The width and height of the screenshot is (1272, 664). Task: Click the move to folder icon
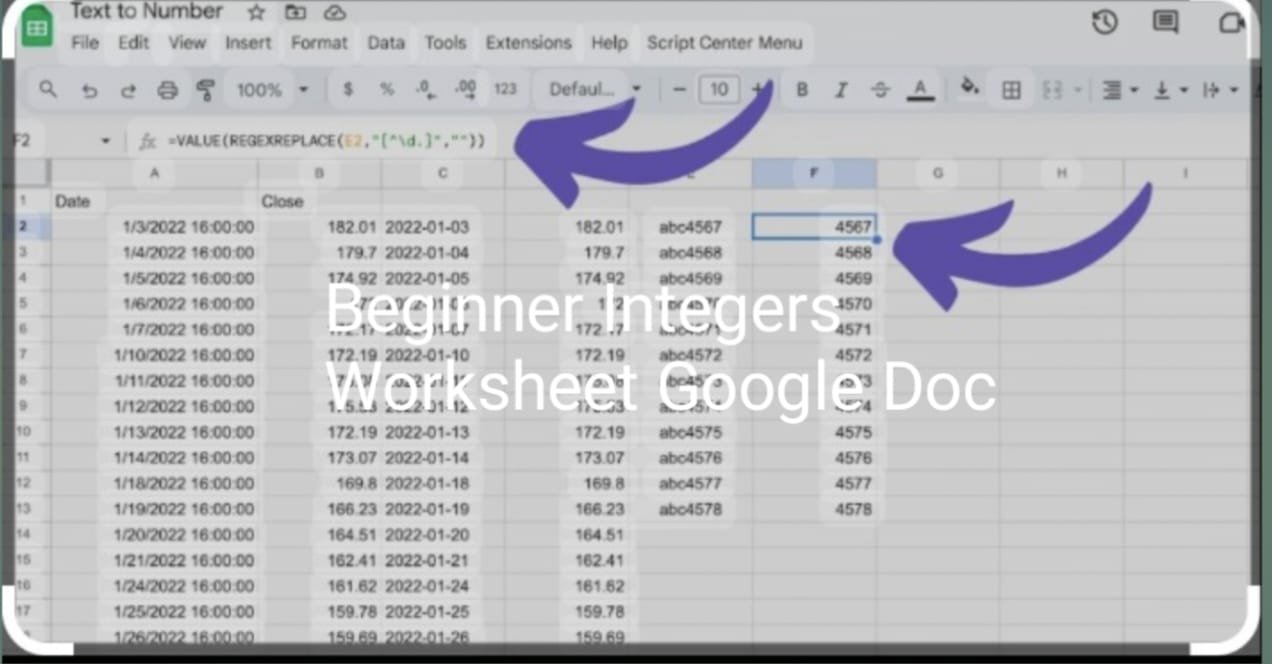pyautogui.click(x=295, y=12)
